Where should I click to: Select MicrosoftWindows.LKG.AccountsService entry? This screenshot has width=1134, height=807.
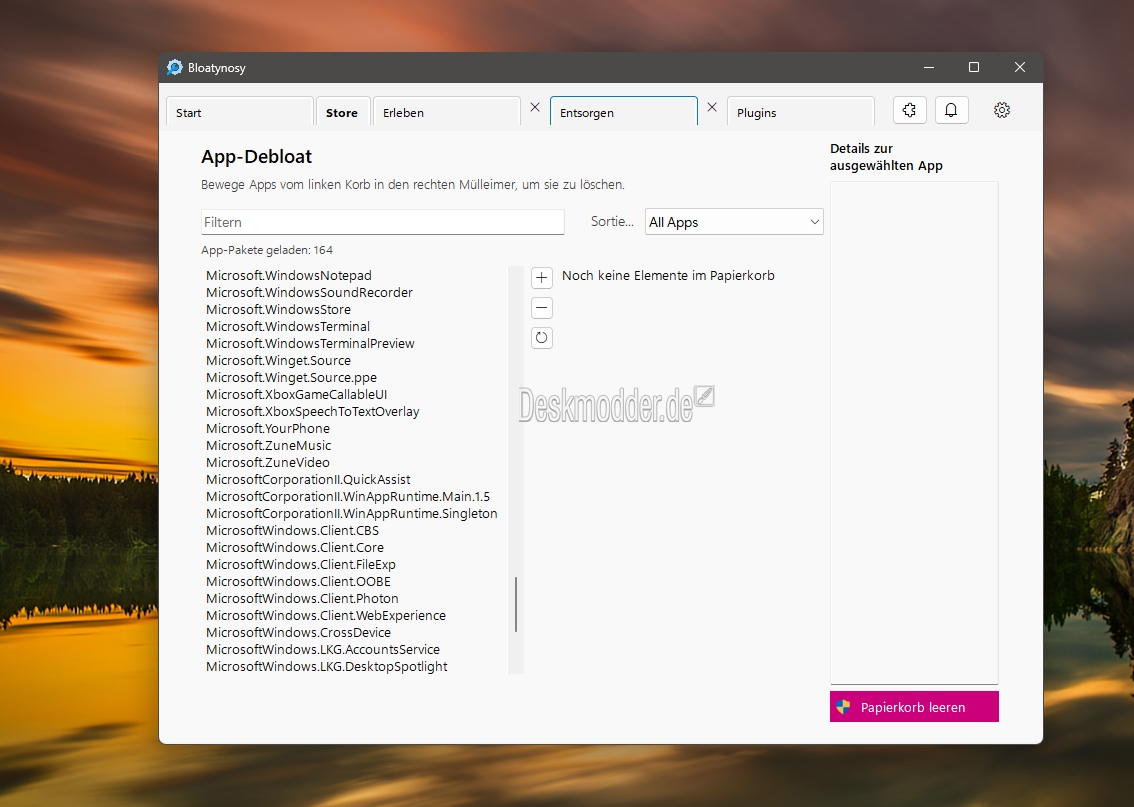(x=323, y=649)
